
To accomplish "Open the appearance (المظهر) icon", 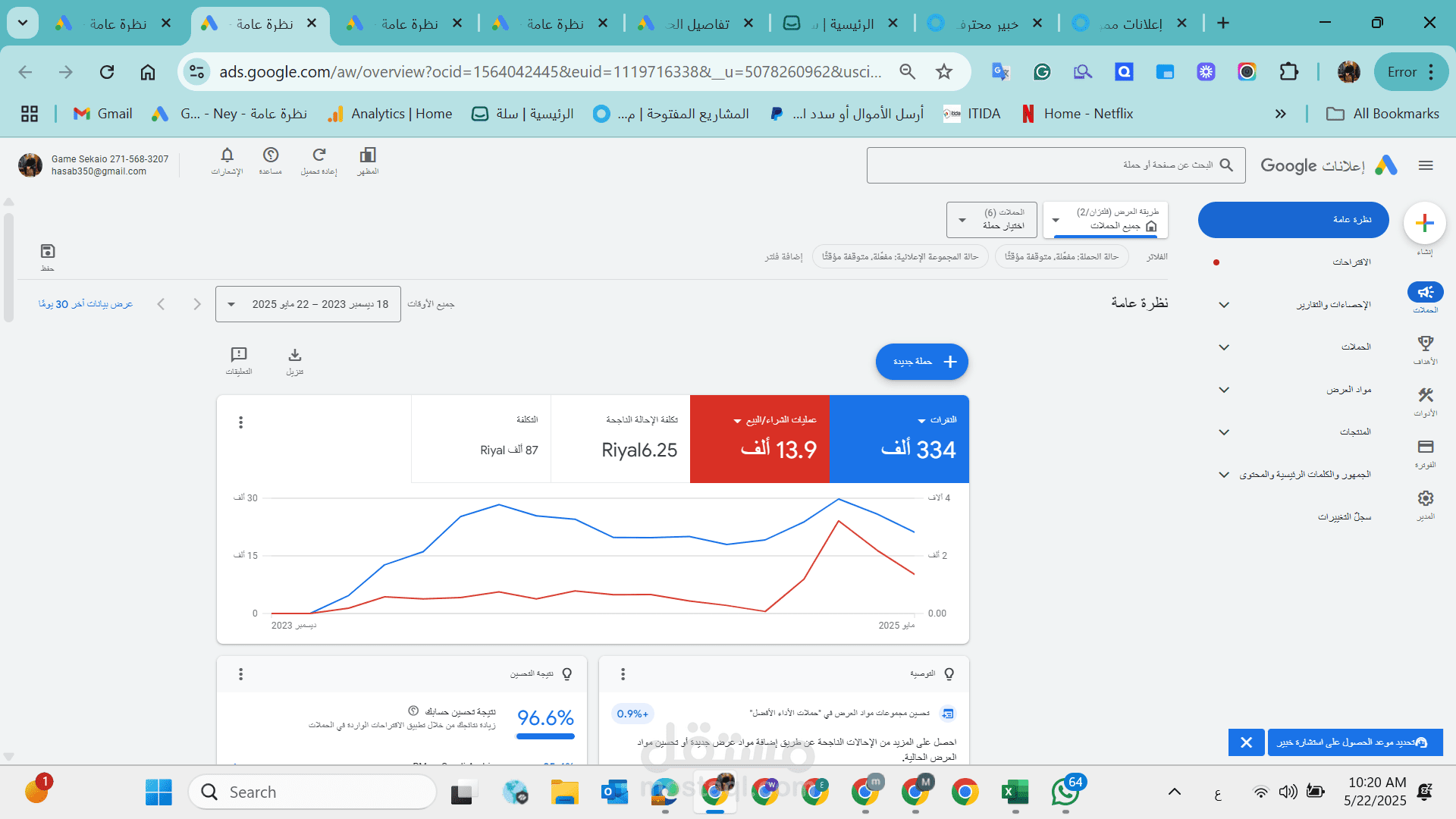I will (x=368, y=155).
